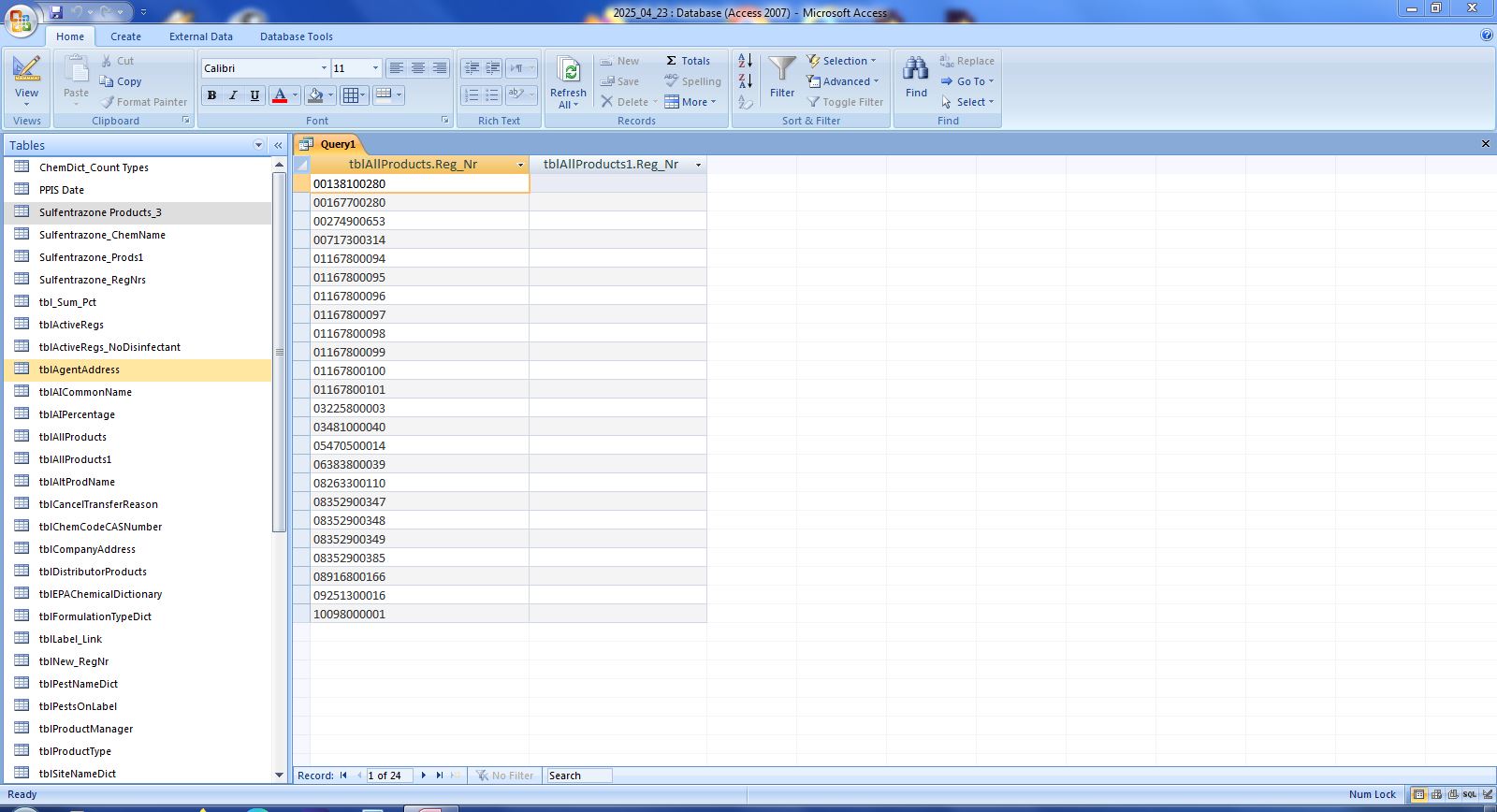The width and height of the screenshot is (1497, 812).
Task: Open tblAllProducts.Reg_Nr column filter arrow
Action: [x=520, y=165]
